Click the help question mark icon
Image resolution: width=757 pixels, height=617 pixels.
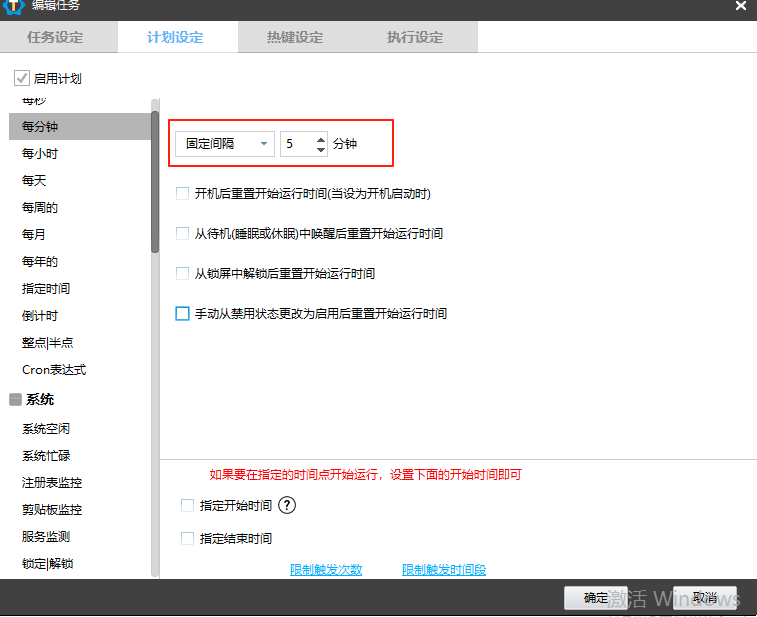(x=287, y=505)
